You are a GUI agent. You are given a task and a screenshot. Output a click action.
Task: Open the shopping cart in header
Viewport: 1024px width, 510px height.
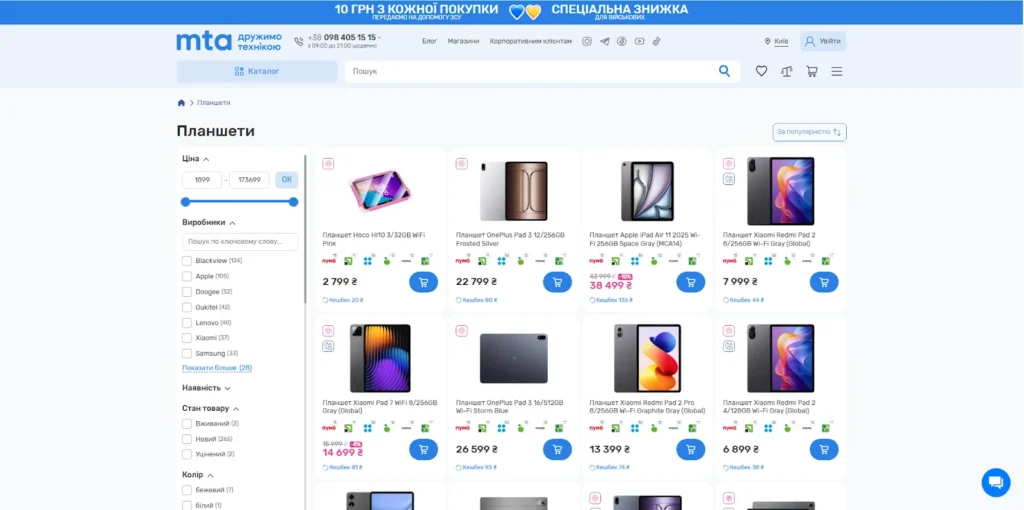pyautogui.click(x=812, y=71)
